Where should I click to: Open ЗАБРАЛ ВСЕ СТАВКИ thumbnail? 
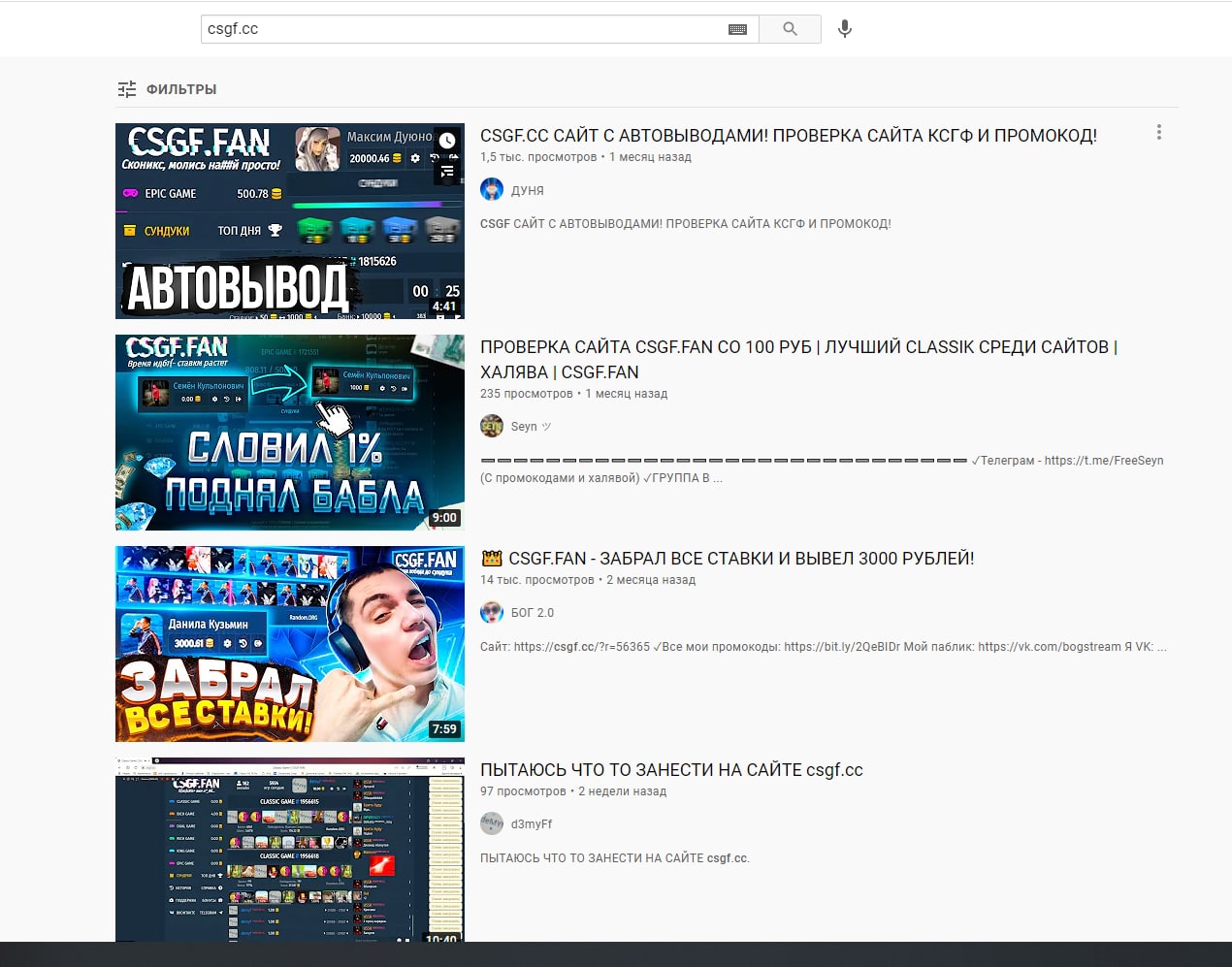point(290,644)
